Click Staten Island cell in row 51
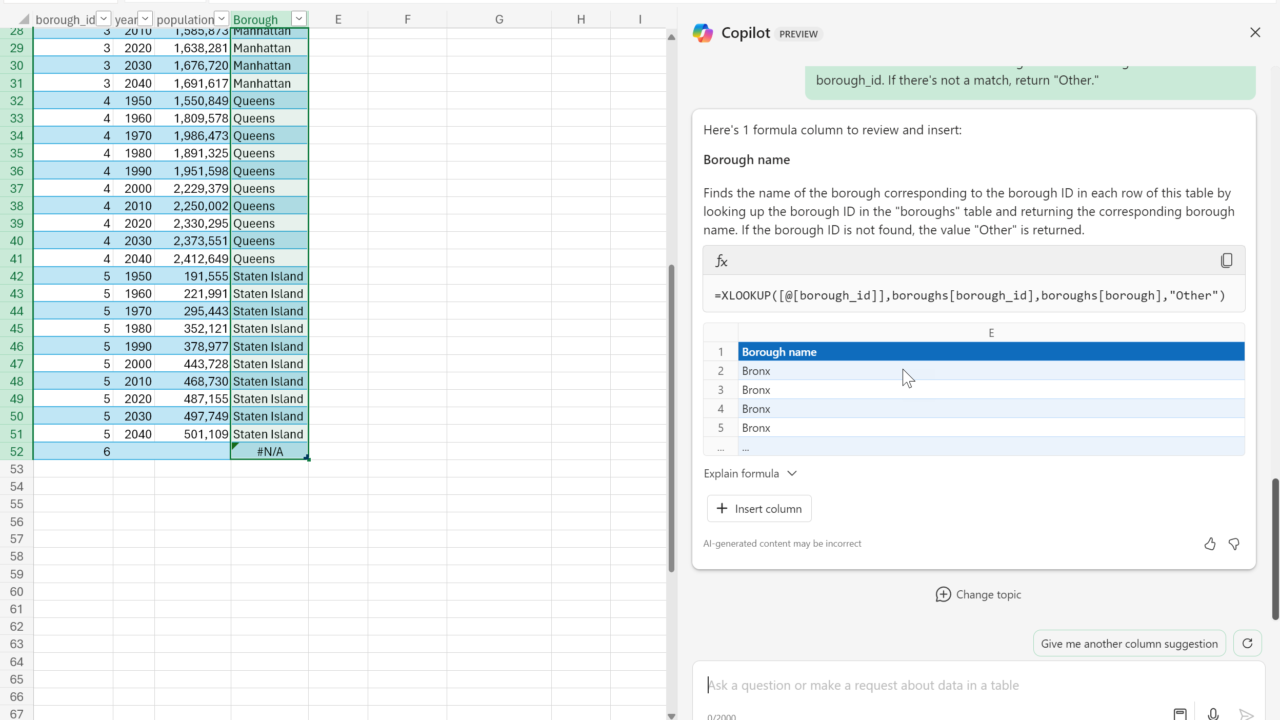The image size is (1280, 720). pos(270,434)
